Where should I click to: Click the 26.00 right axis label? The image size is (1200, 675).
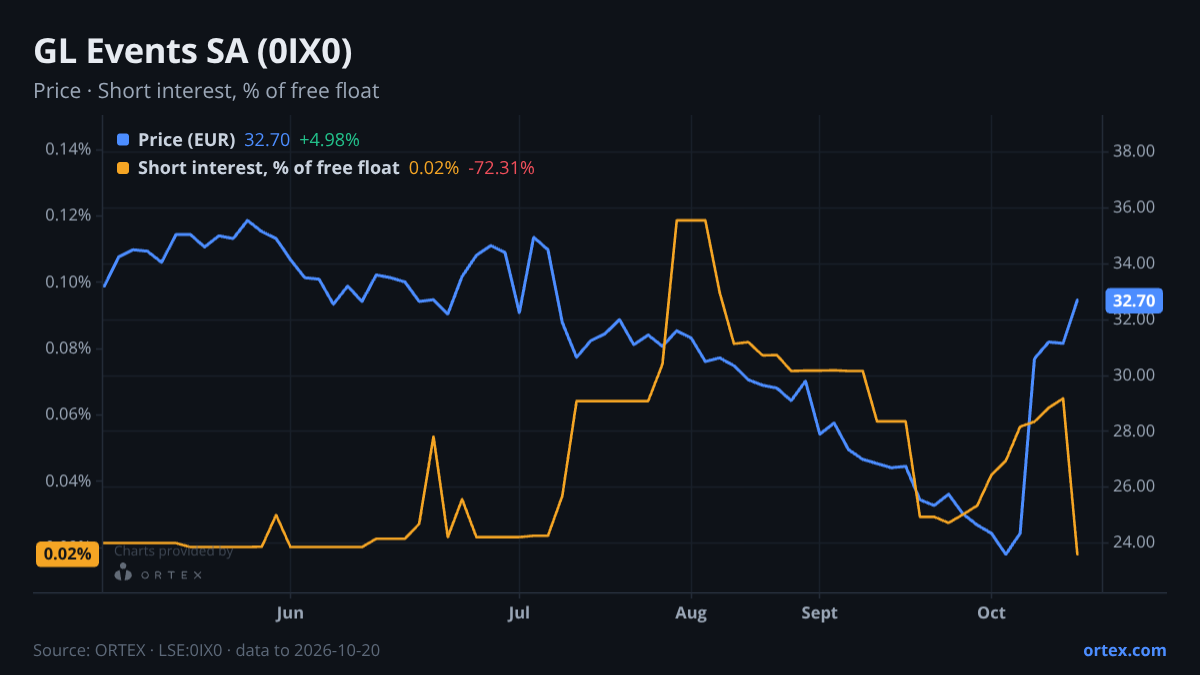point(1134,487)
